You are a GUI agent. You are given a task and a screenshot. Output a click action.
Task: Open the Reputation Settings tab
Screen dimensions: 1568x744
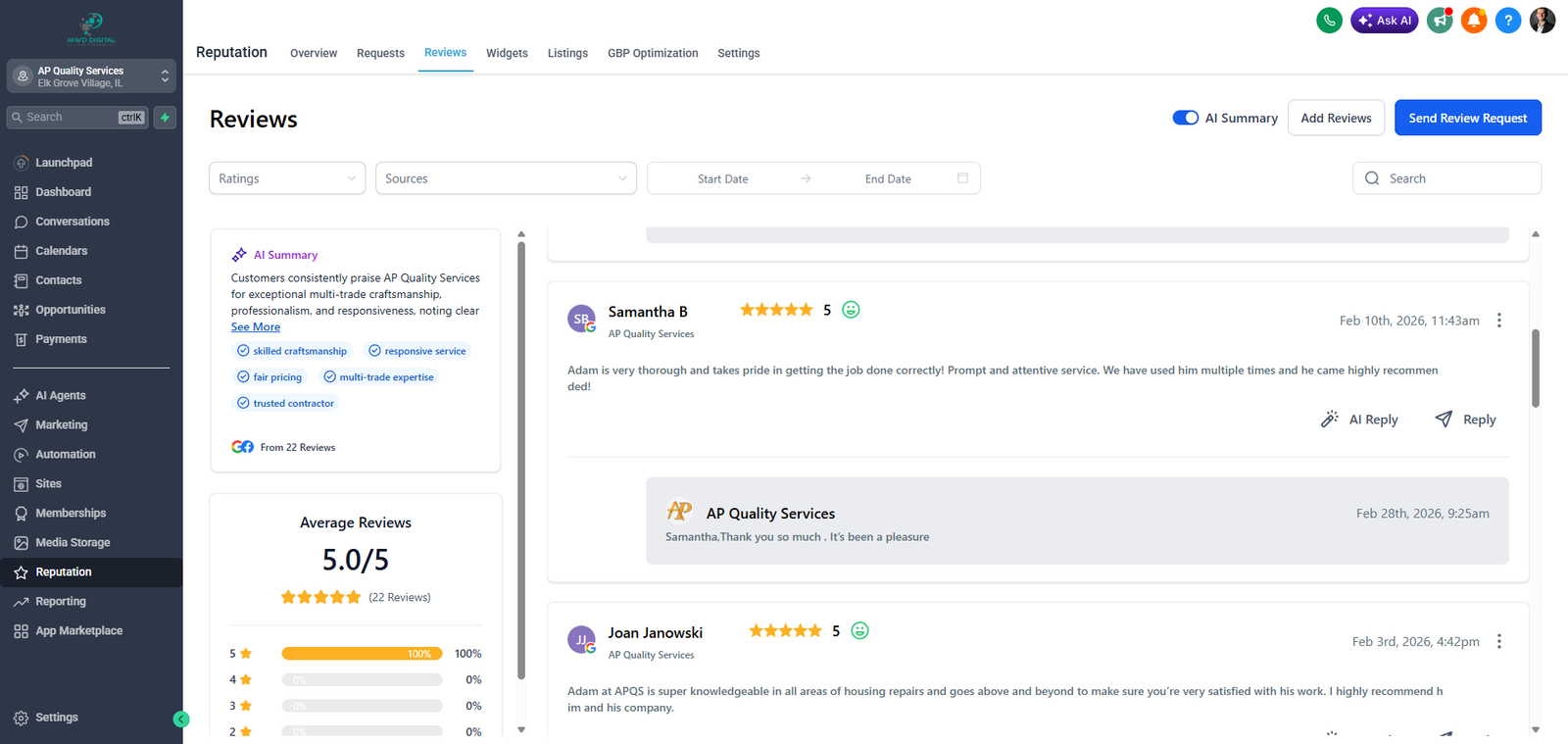[x=738, y=53]
